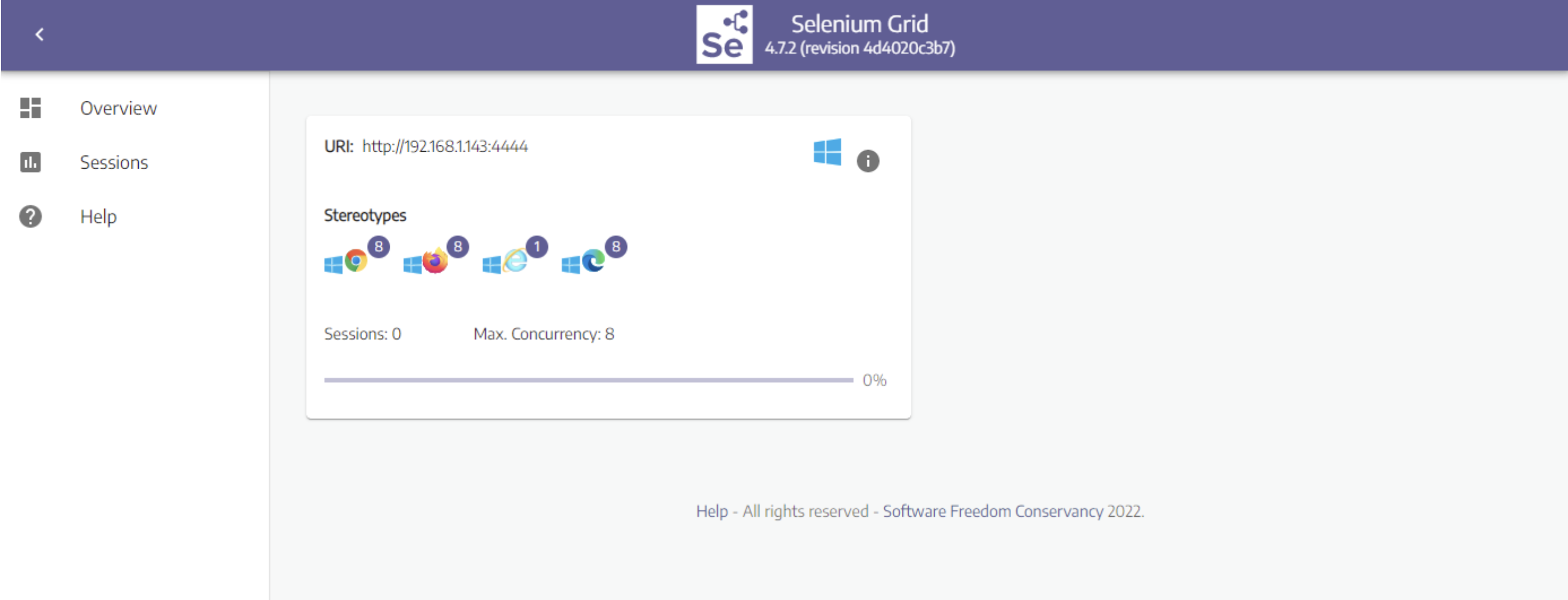Open the Overview dashboard icon
1568x600 pixels.
(x=31, y=108)
